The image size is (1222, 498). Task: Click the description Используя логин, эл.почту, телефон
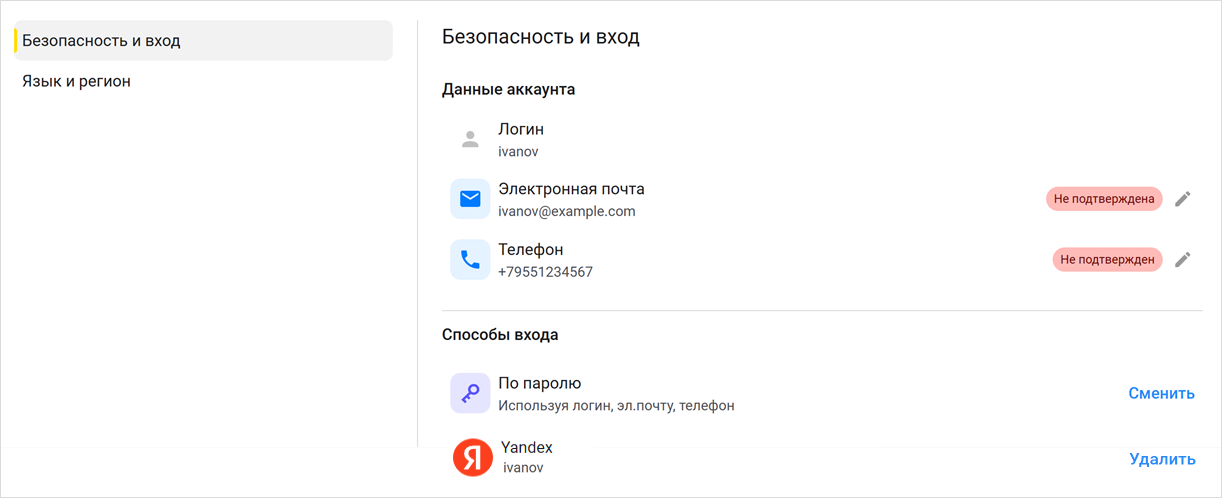[x=616, y=406]
